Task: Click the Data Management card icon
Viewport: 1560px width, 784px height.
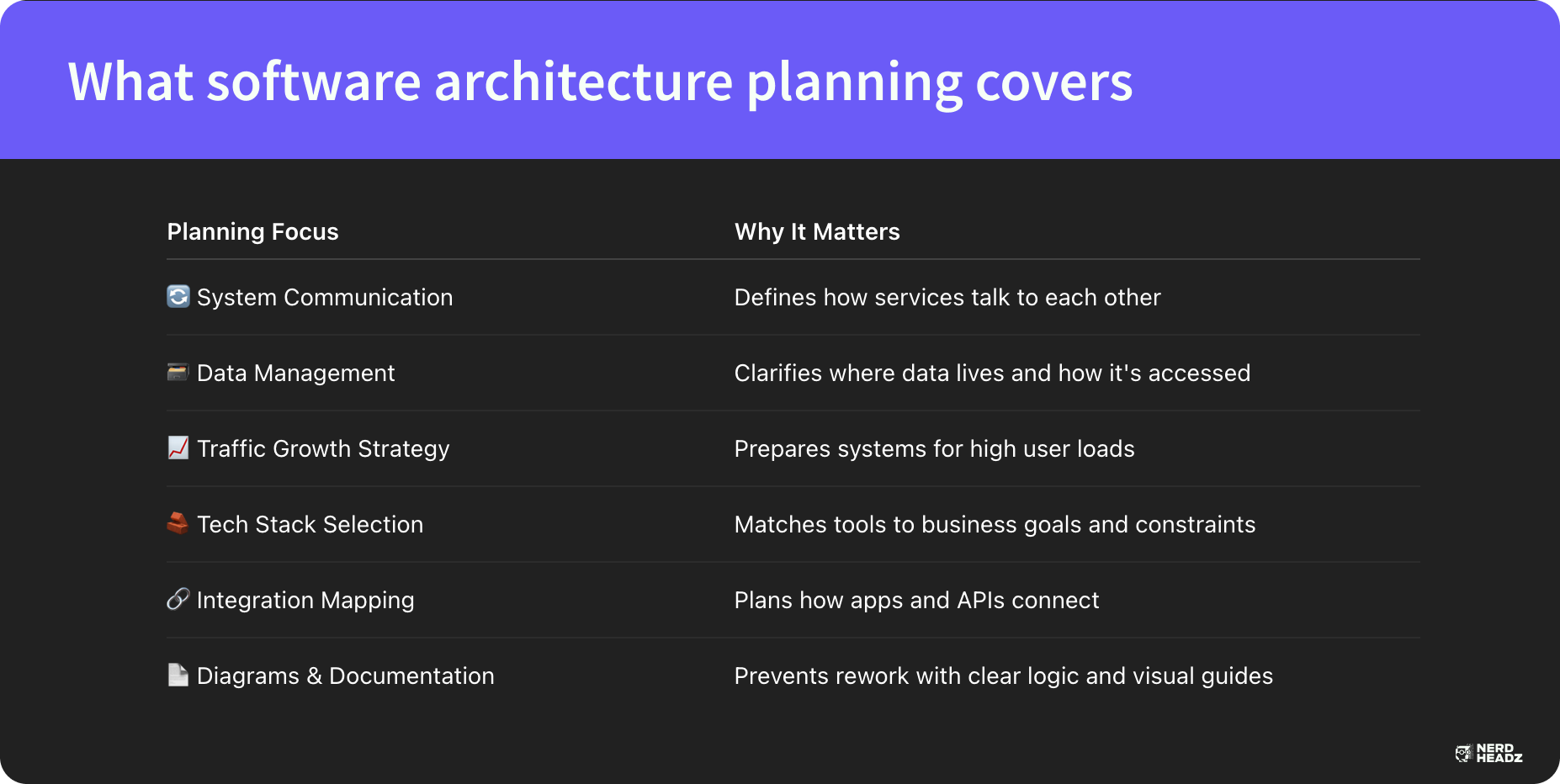Action: (178, 372)
